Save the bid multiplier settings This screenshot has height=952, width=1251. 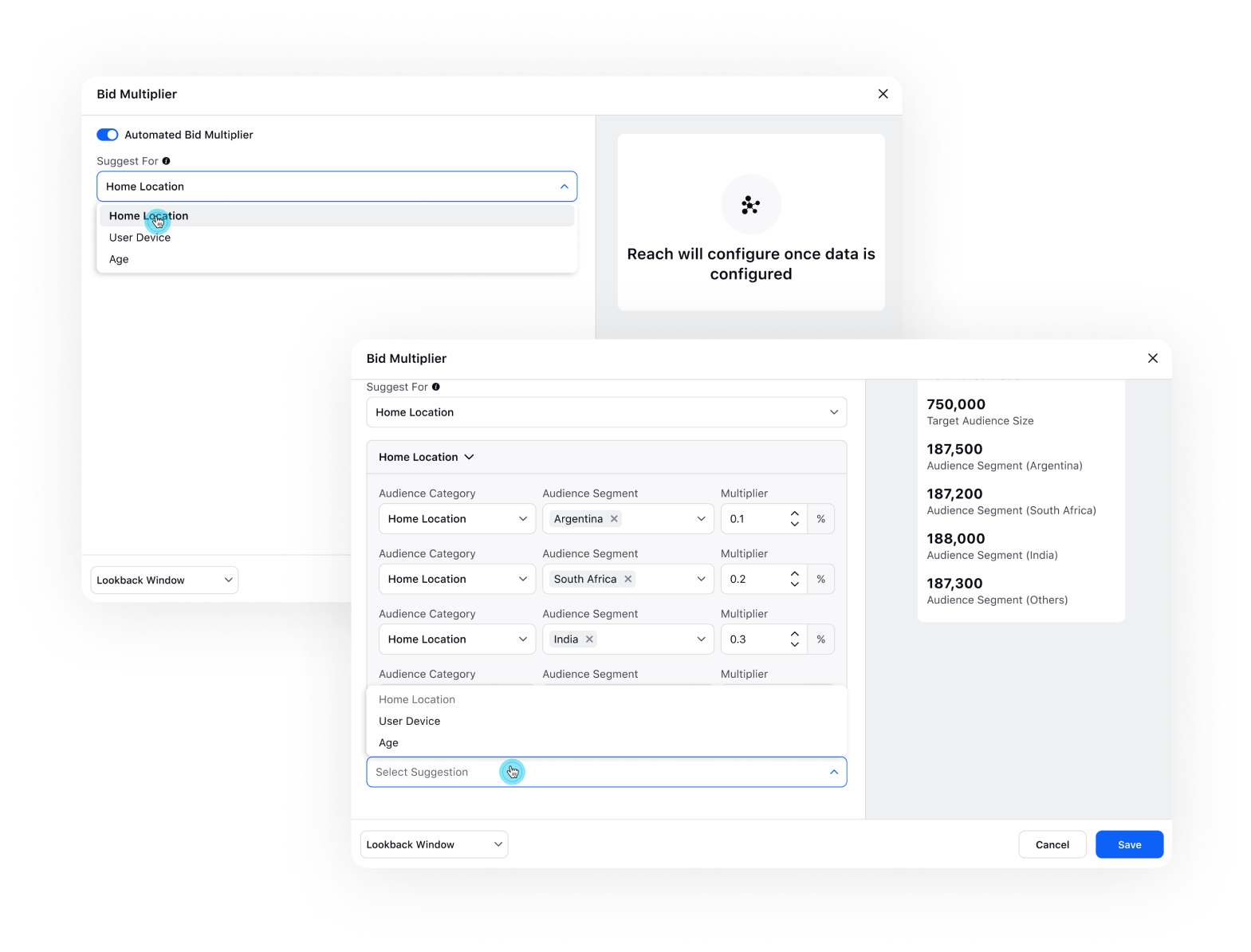click(1129, 844)
